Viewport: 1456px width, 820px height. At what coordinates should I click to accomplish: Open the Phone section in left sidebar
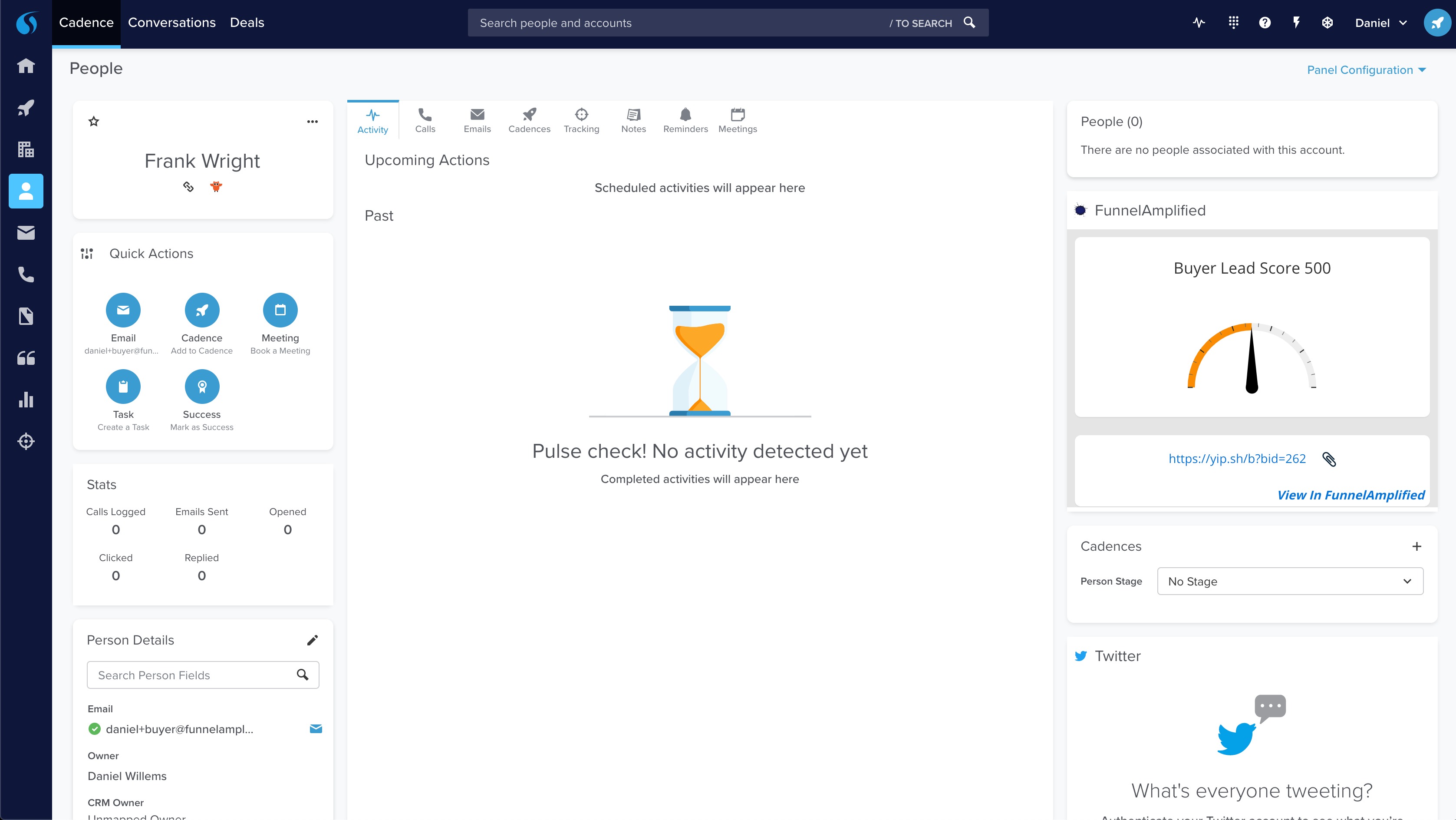[26, 275]
